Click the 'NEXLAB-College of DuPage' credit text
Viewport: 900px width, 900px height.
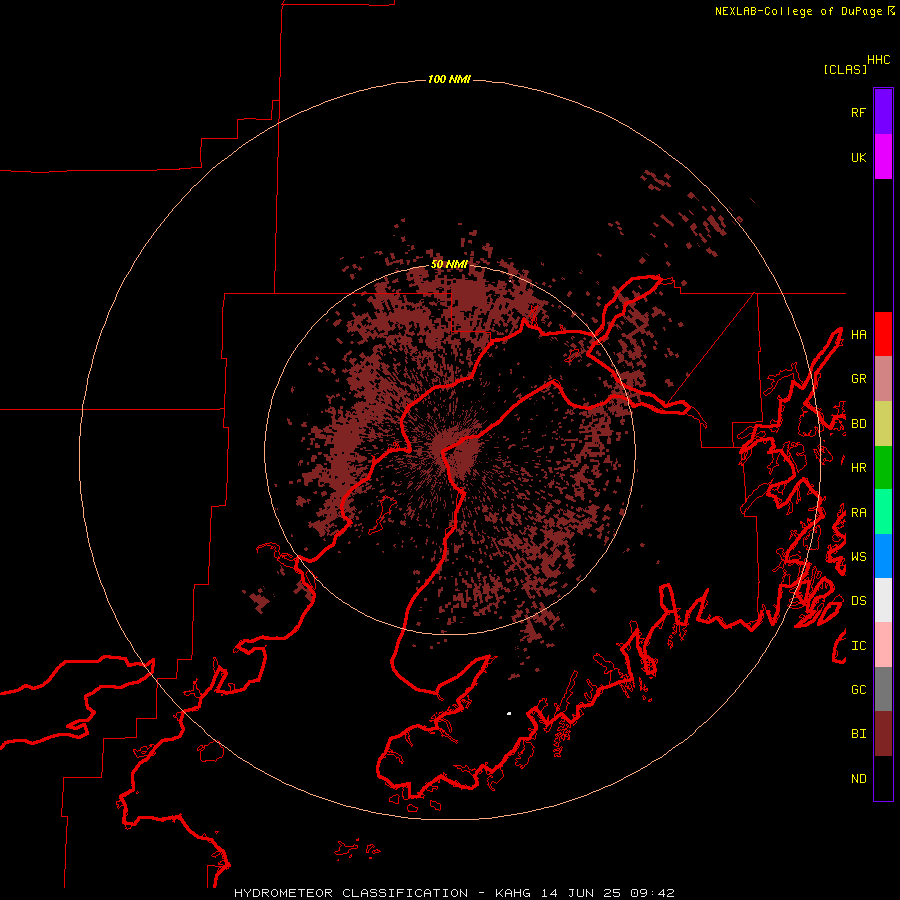pyautogui.click(x=798, y=11)
